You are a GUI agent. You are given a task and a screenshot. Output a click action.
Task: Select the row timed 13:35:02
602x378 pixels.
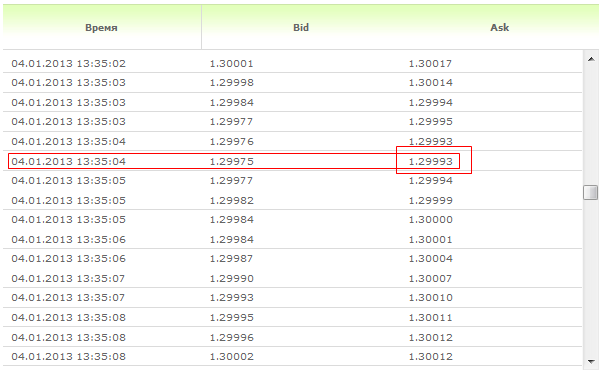pyautogui.click(x=293, y=63)
